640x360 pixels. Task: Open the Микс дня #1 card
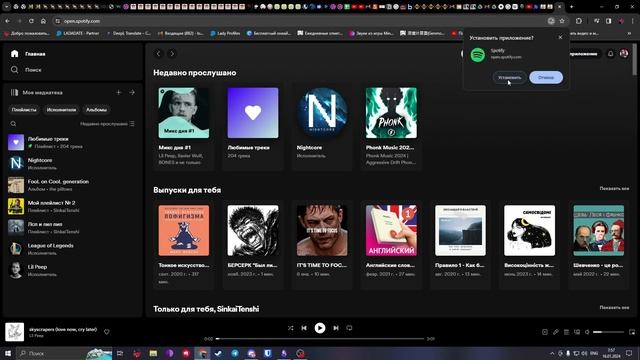coord(184,126)
